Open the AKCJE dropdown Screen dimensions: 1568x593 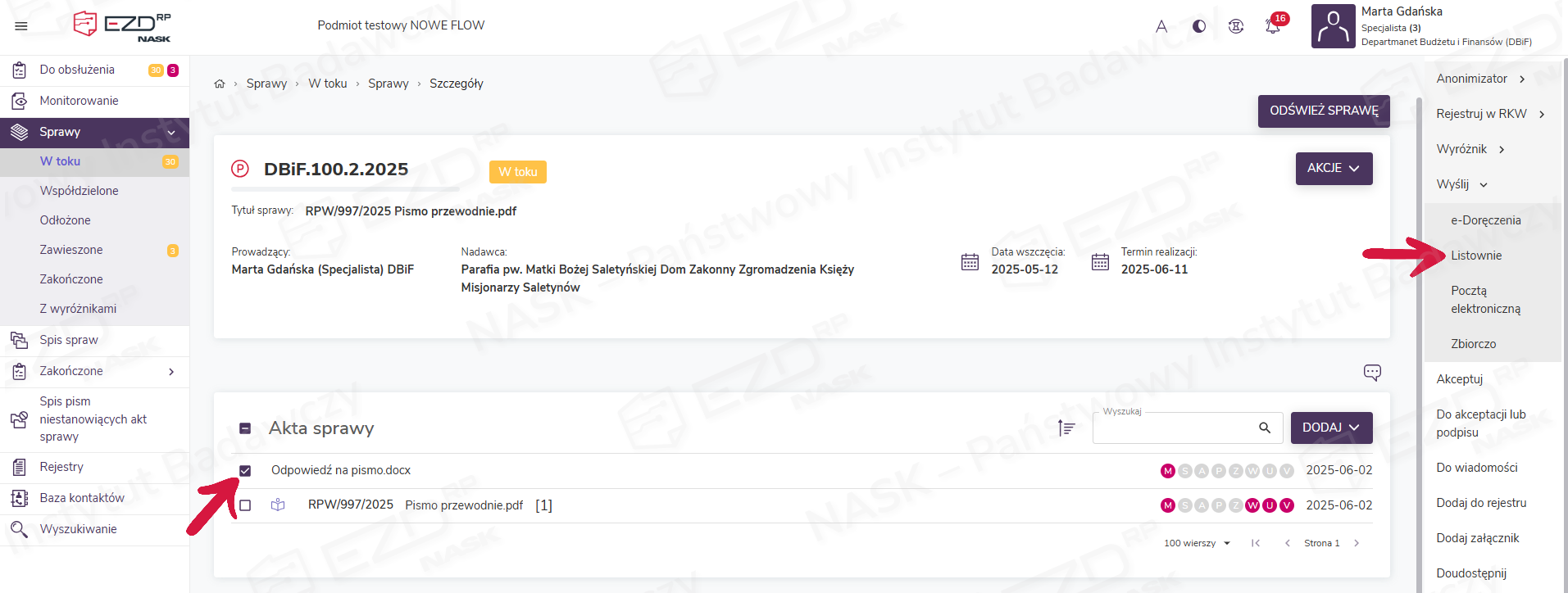pyautogui.click(x=1333, y=168)
